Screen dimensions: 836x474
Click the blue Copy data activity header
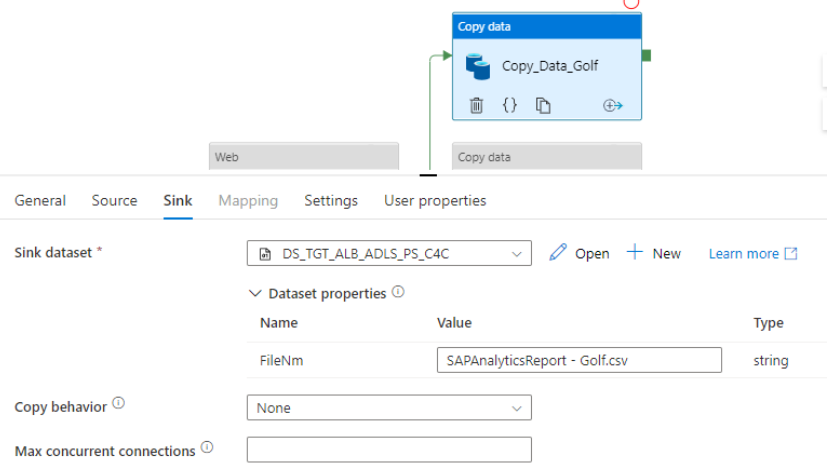(547, 26)
